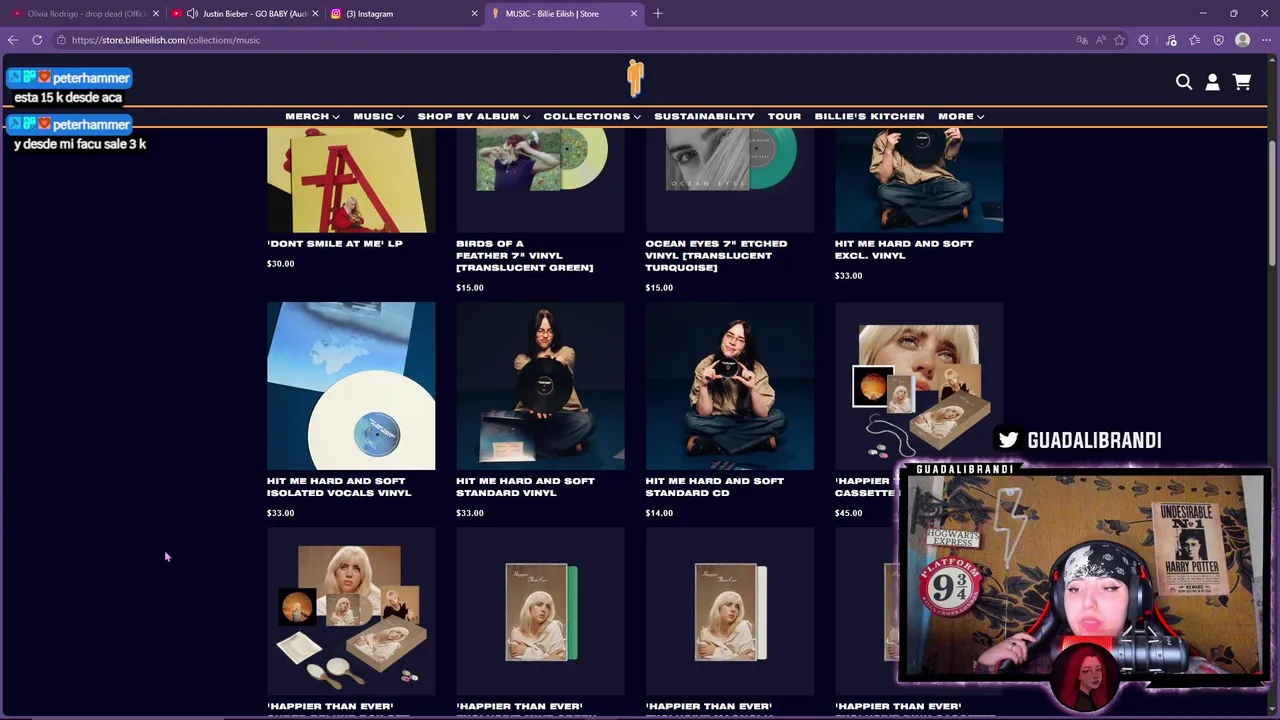The height and width of the screenshot is (720, 1280).
Task: Open HIT ME HARD AND SOFT EXCL. VINYL link
Action: 904,250
